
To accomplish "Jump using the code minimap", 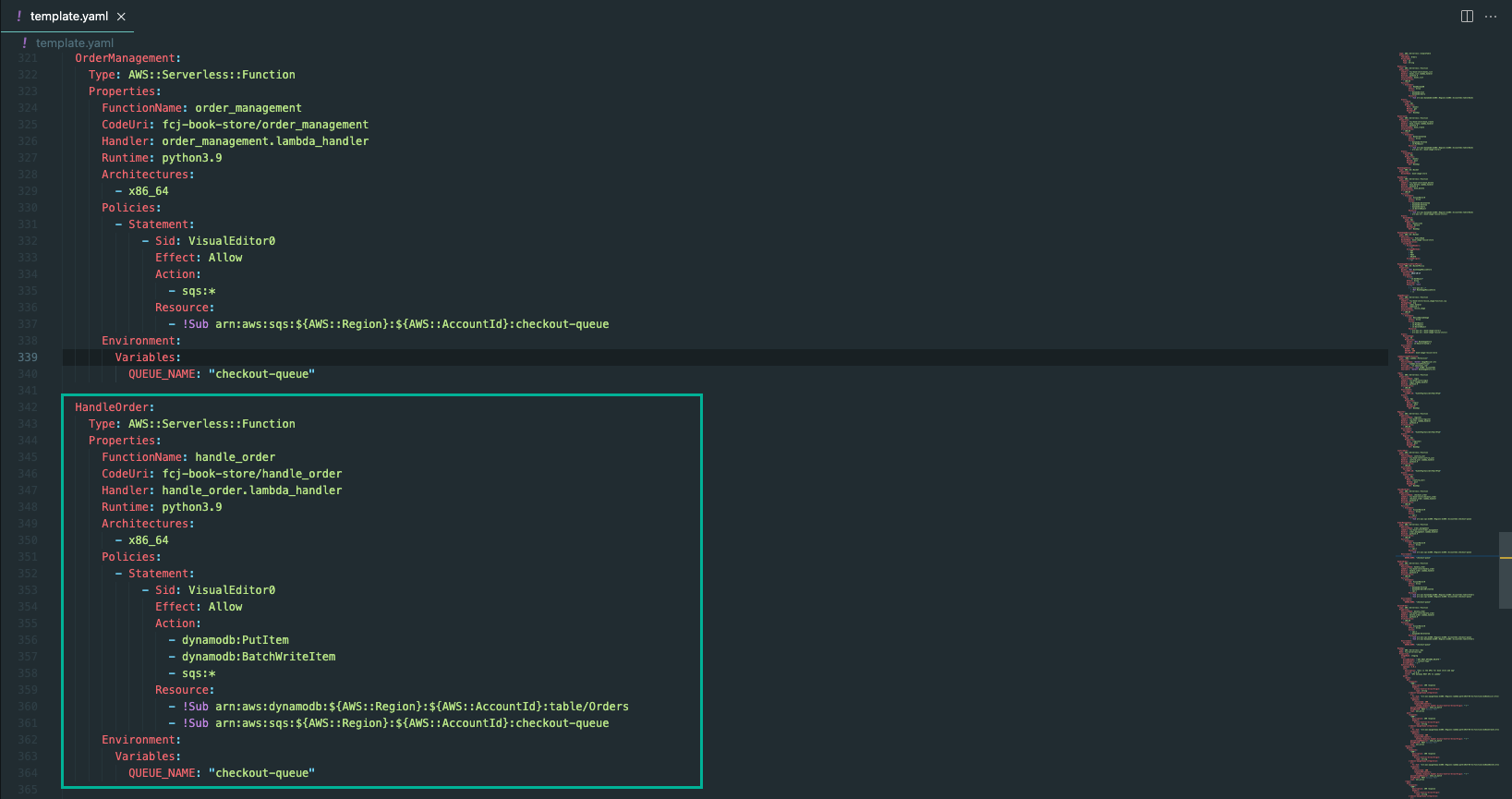I will [1441, 425].
